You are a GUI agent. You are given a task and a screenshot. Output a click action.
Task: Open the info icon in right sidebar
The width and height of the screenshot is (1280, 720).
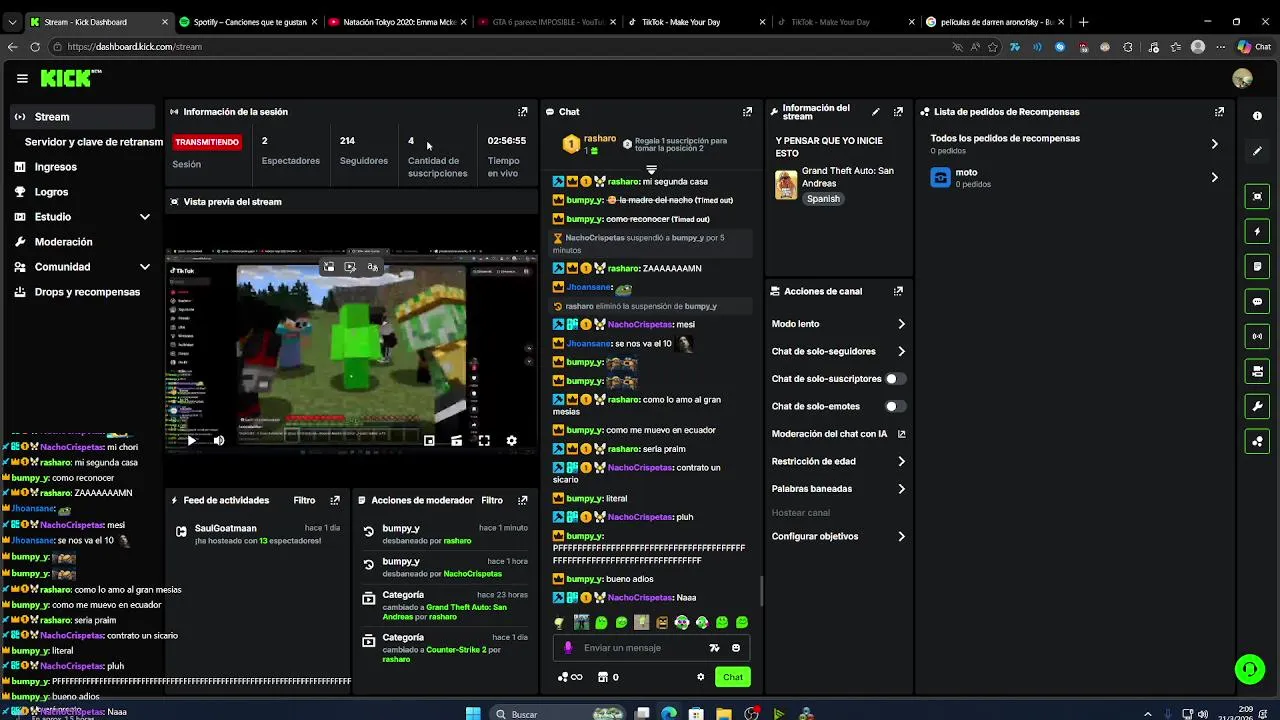pos(1257,116)
